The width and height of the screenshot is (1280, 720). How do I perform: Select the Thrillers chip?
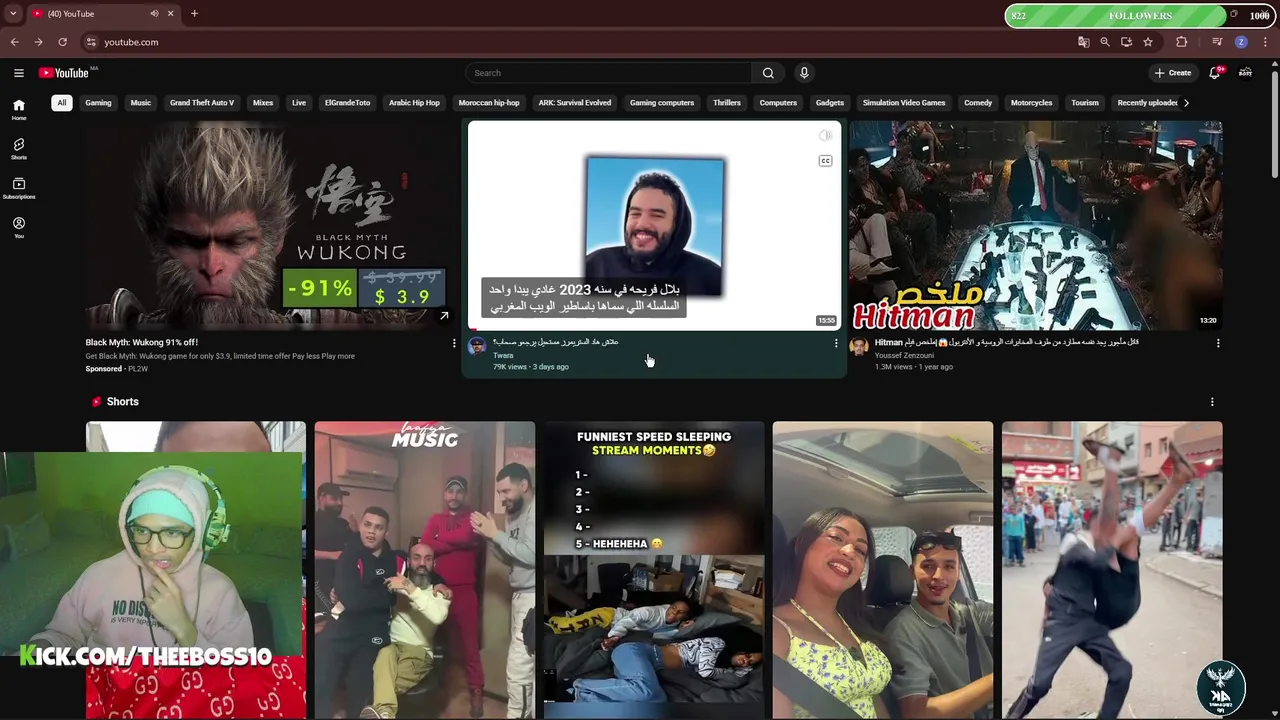[x=727, y=103]
